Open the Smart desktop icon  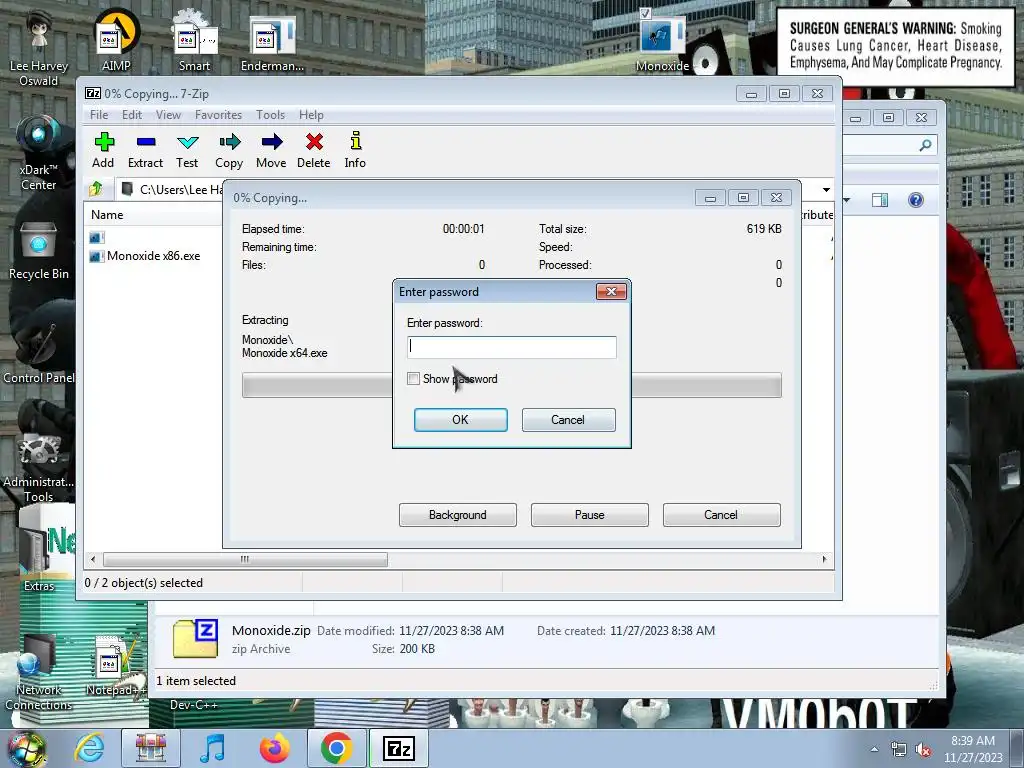click(x=194, y=40)
